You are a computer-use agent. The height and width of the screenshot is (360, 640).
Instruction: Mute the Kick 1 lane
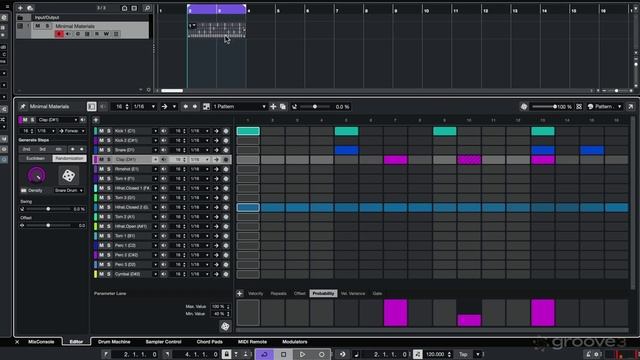[101, 131]
